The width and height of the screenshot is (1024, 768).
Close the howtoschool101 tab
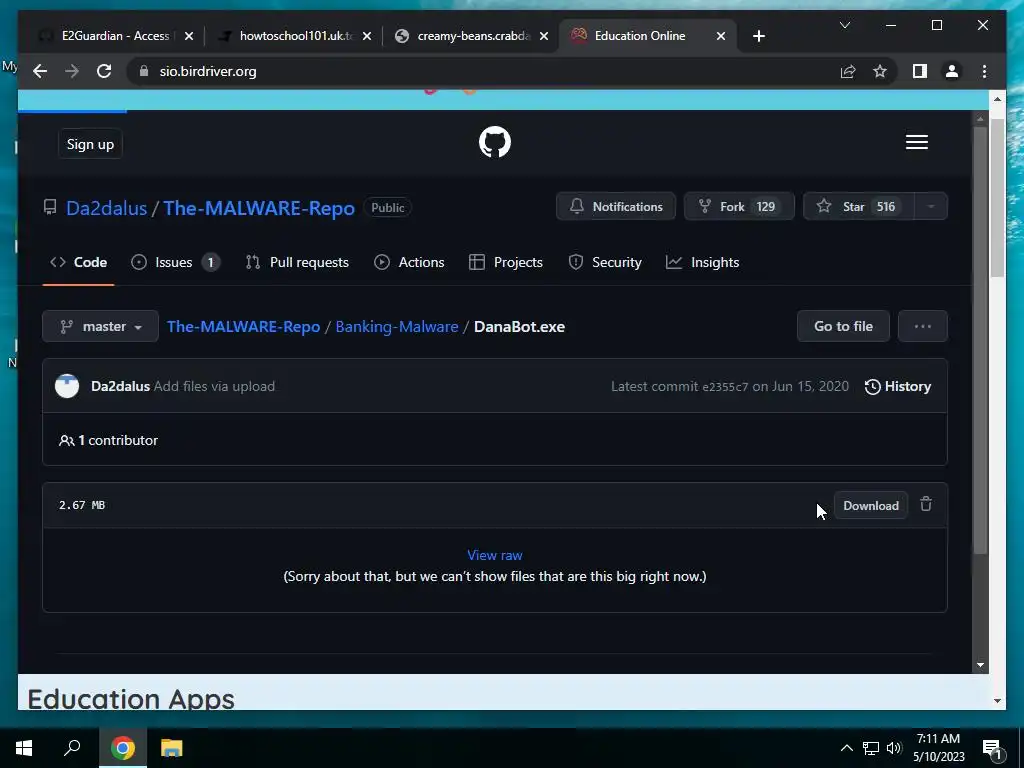point(366,36)
